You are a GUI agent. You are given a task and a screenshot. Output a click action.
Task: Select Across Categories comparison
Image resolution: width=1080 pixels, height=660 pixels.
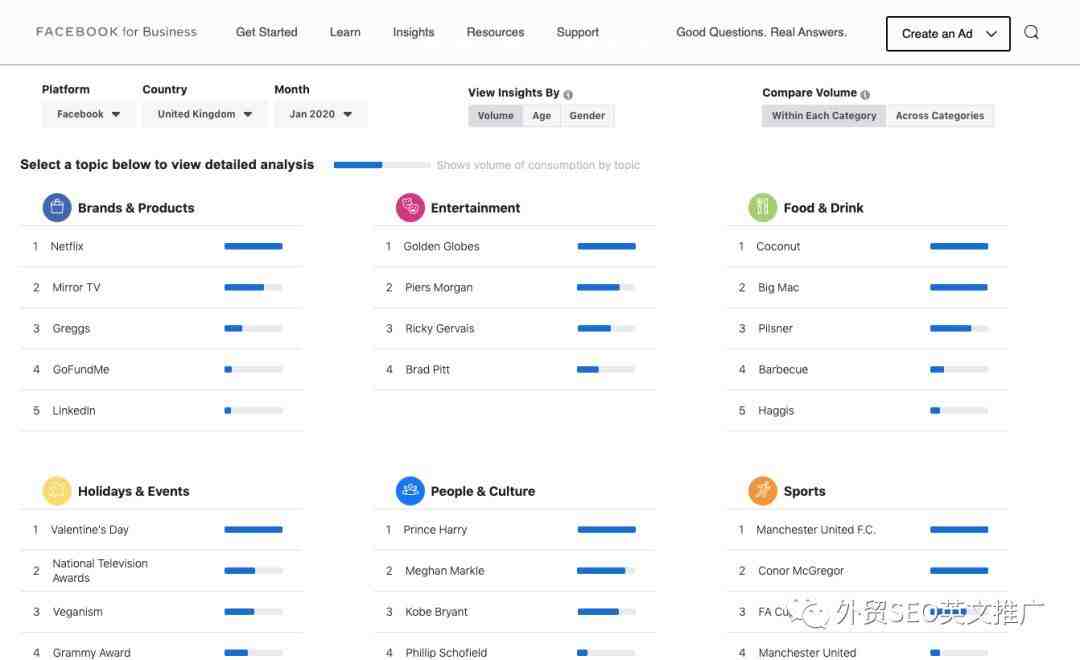pos(940,116)
